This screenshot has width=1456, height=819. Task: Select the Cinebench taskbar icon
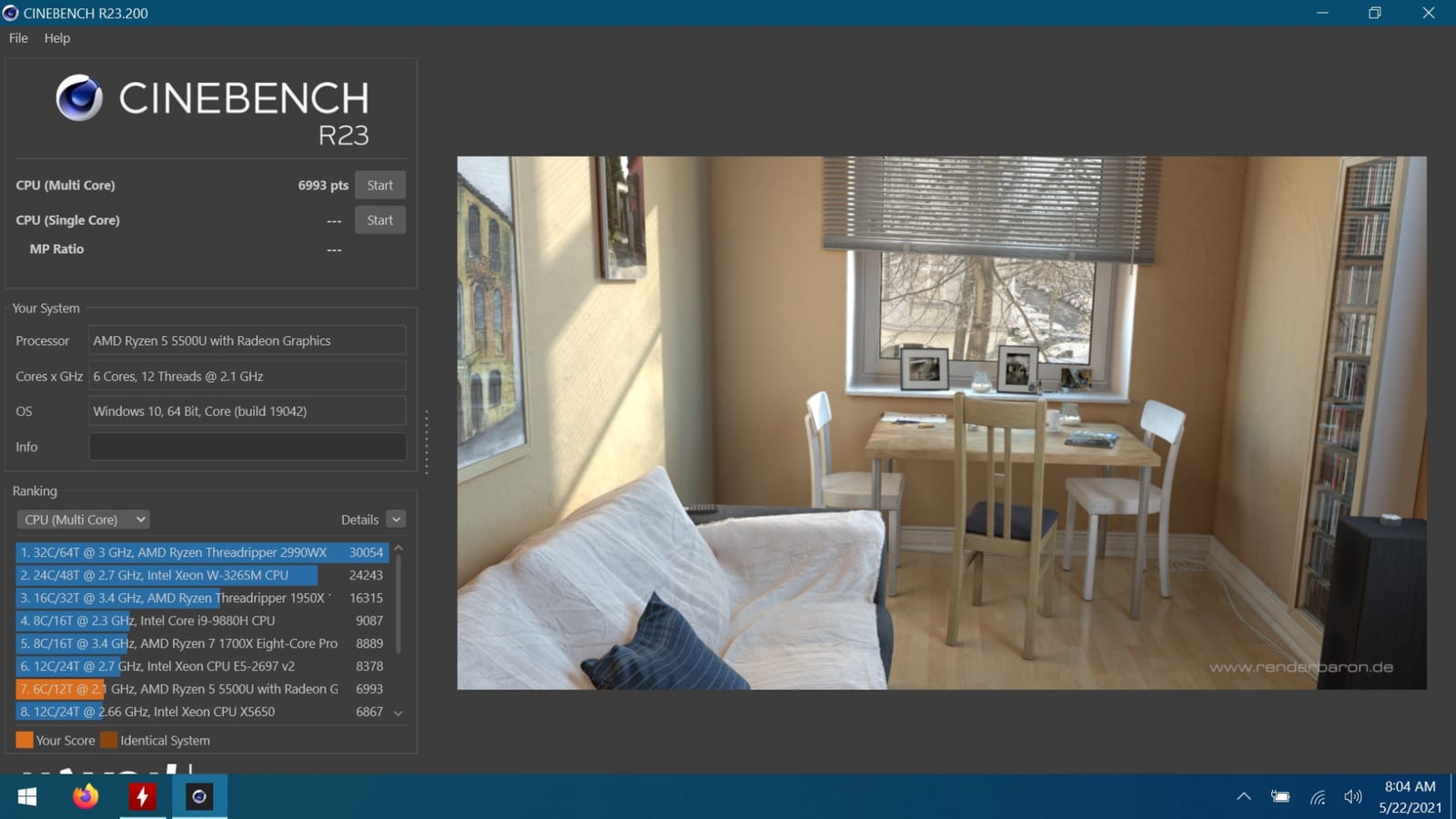199,797
